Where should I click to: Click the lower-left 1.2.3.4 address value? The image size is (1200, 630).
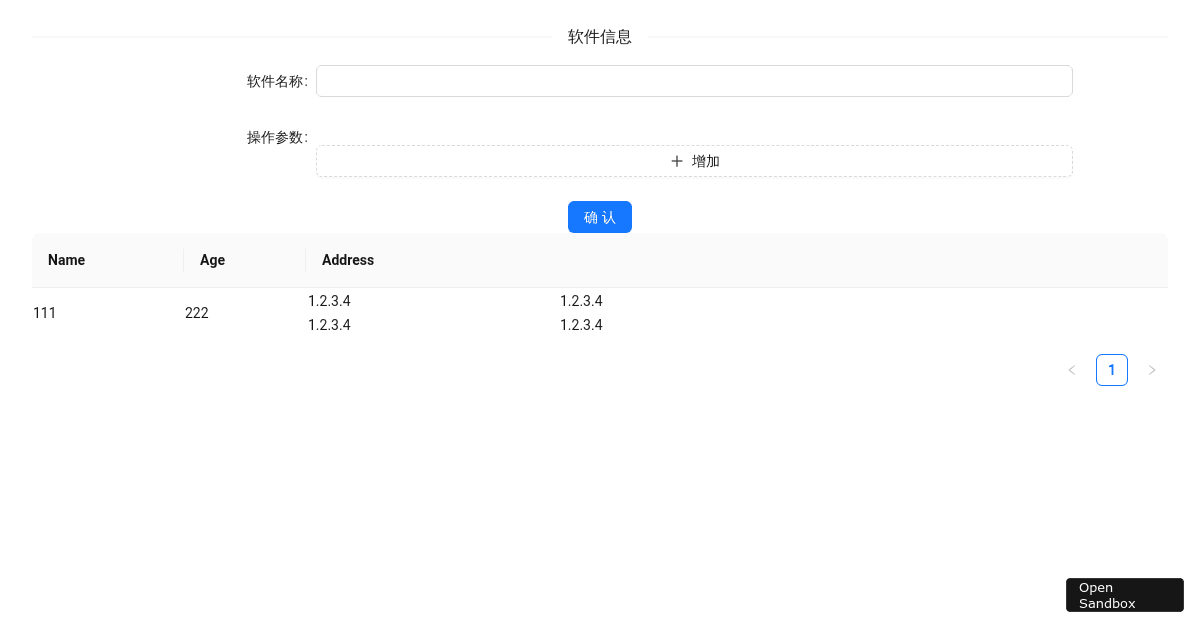[x=329, y=325]
